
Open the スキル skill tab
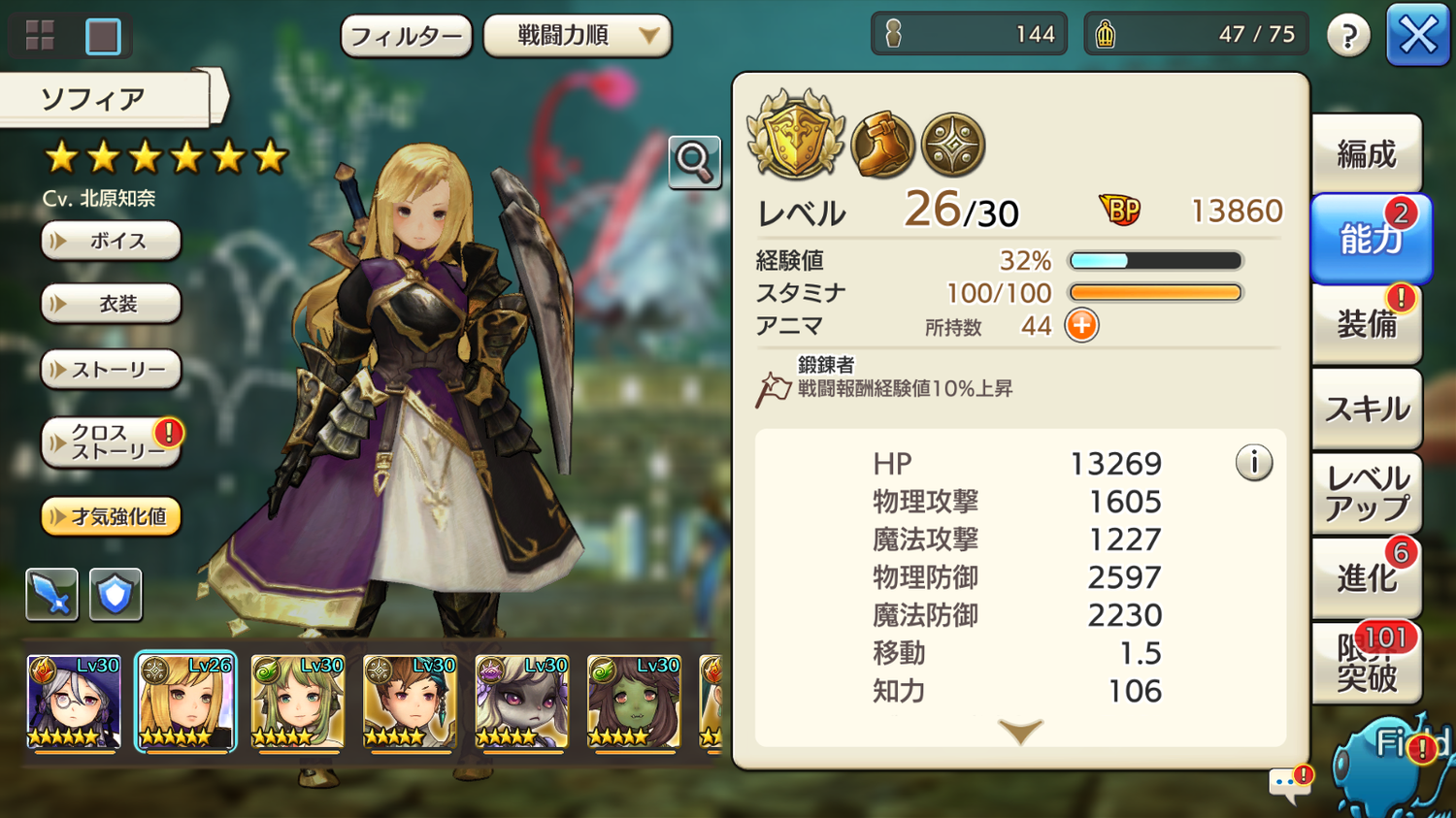(1367, 409)
